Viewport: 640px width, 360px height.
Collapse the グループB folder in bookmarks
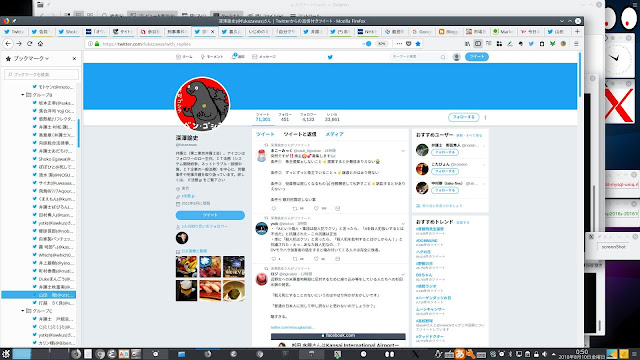pos(23,95)
